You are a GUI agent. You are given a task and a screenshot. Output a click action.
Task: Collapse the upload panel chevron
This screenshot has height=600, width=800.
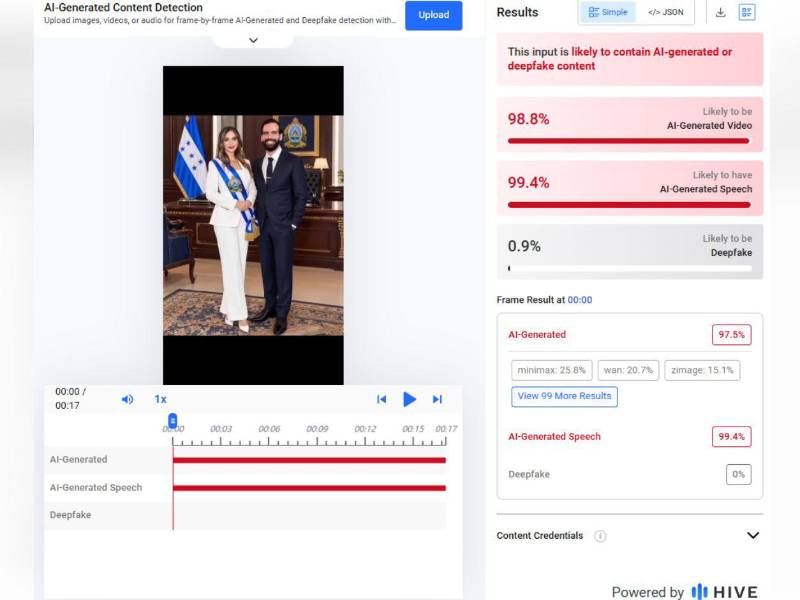(253, 40)
